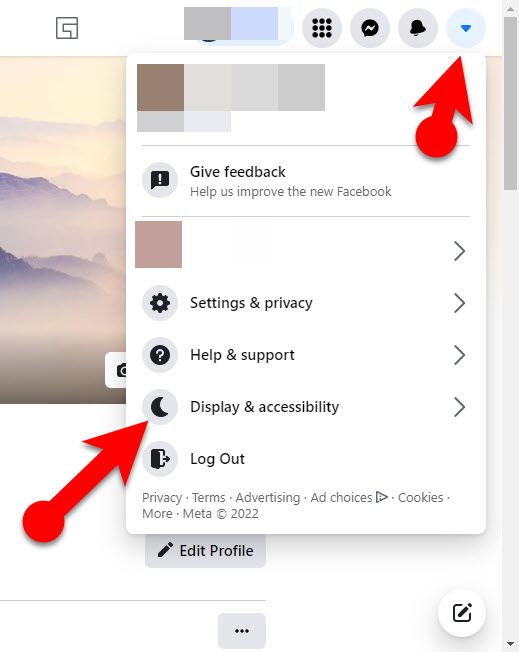This screenshot has width=519, height=652.
Task: Click the moon icon for display settings
Action: (160, 407)
